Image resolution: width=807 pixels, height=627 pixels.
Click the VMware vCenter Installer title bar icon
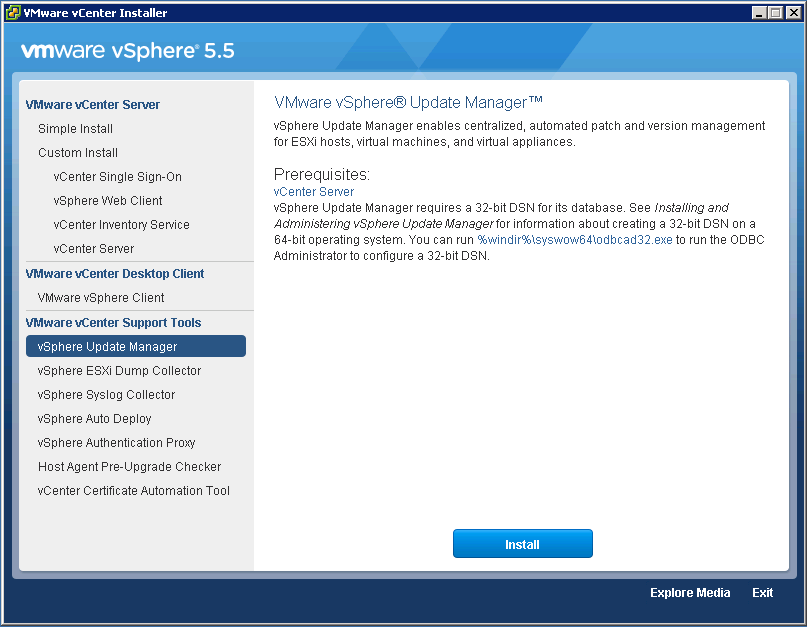coord(12,12)
